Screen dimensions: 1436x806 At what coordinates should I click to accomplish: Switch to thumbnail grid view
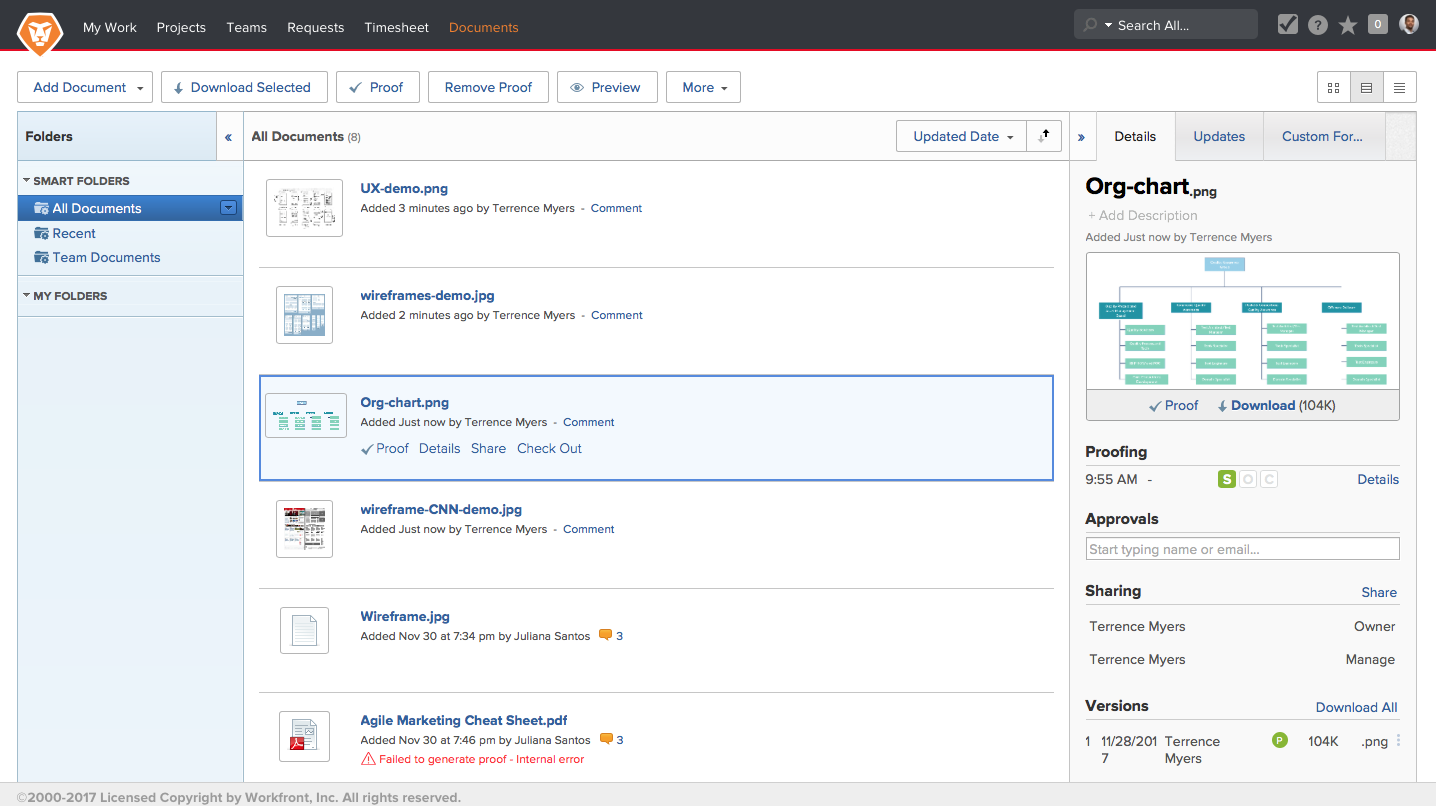(x=1333, y=87)
